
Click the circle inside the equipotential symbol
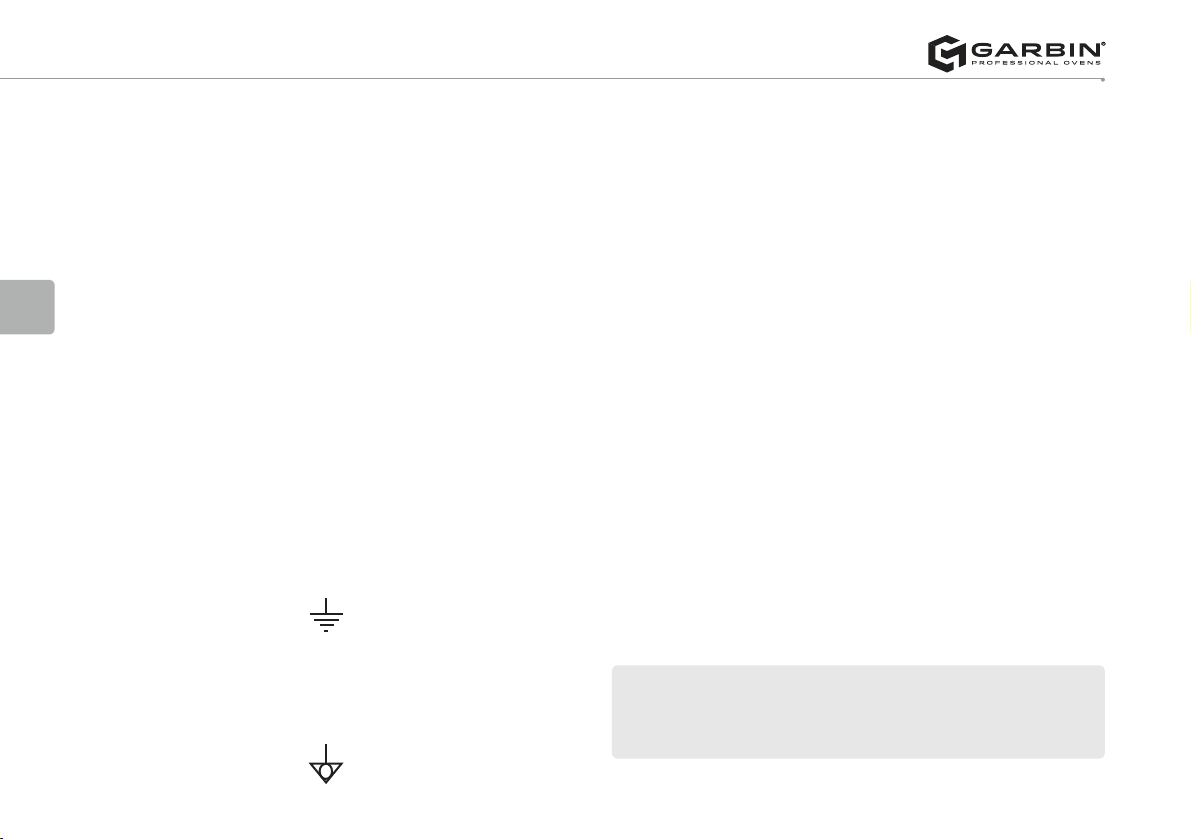[x=326, y=771]
